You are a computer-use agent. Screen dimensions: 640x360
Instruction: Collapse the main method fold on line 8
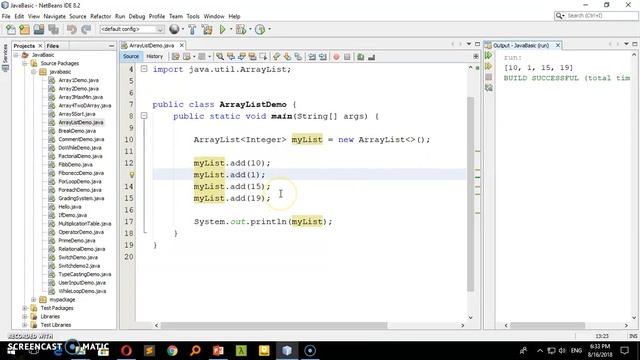point(144,116)
